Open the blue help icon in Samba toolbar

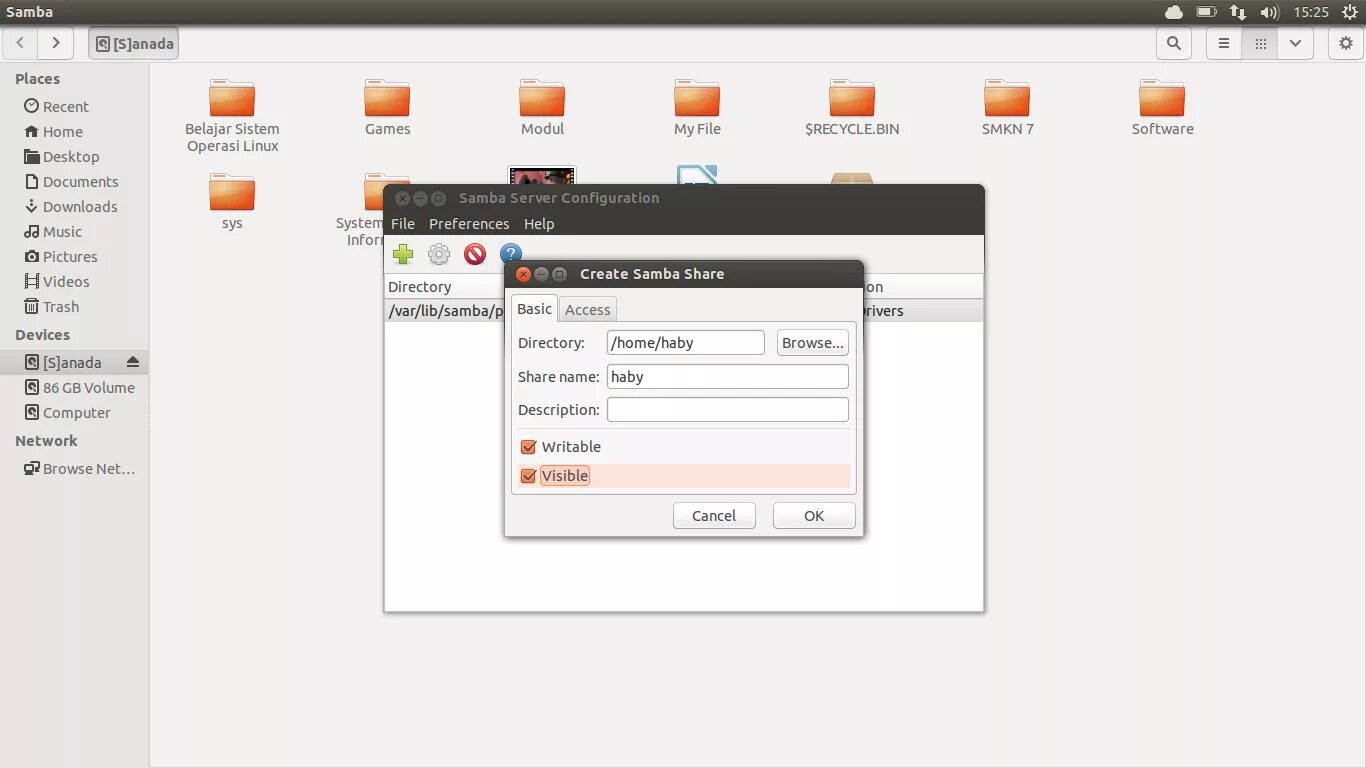pyautogui.click(x=511, y=254)
